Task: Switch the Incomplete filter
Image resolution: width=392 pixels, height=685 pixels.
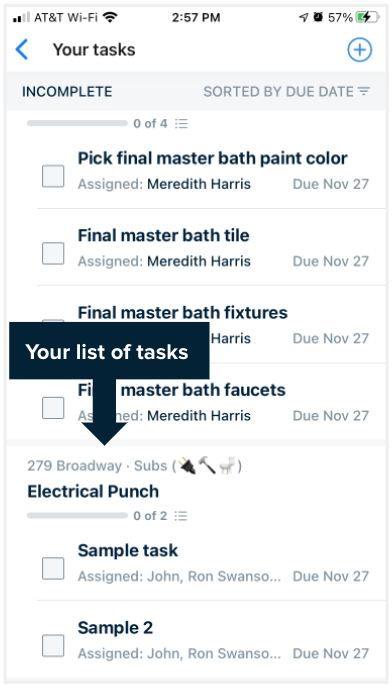Action: [x=67, y=91]
